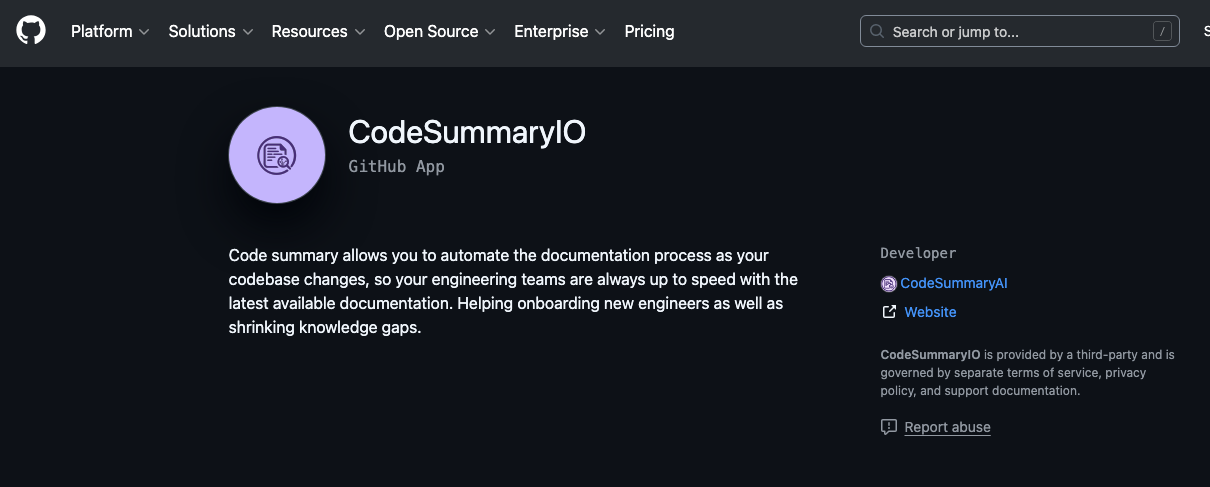Expand the Platform menu
Screen dimensions: 1210x487
110,31
